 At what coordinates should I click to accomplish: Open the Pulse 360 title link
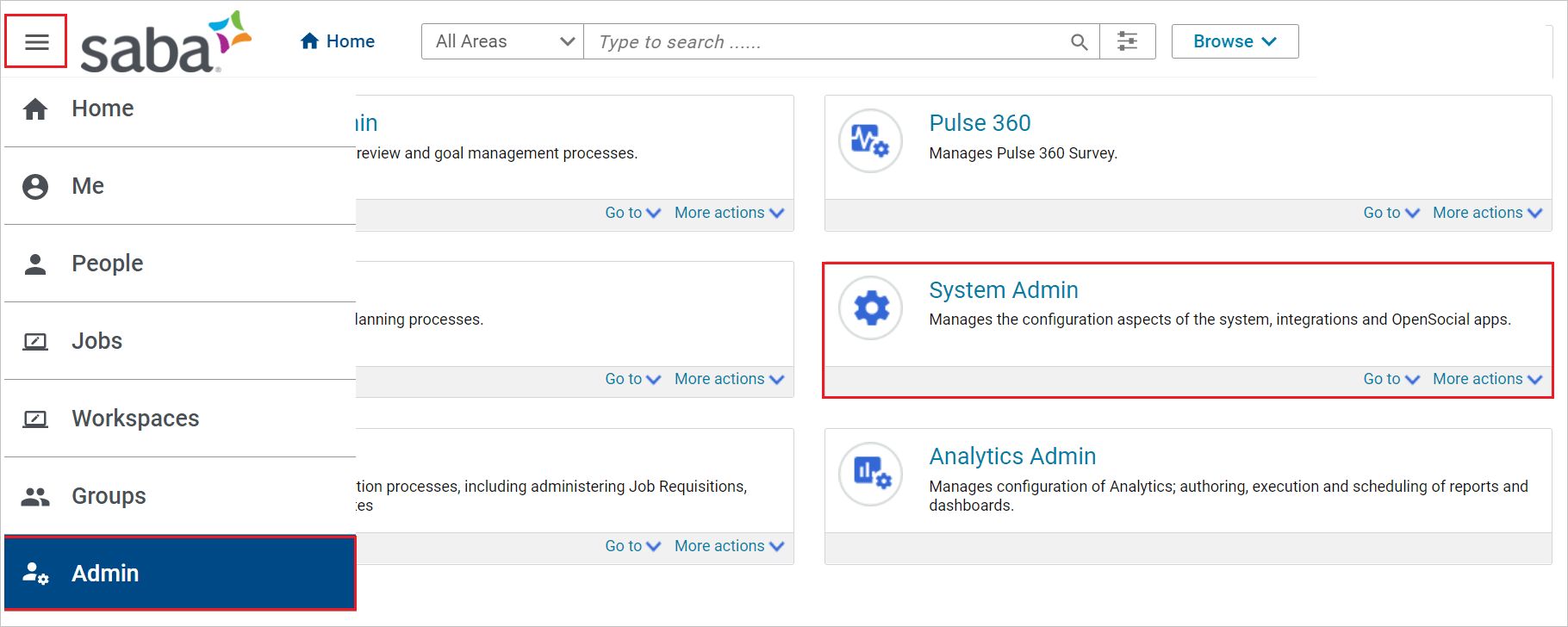pos(980,123)
